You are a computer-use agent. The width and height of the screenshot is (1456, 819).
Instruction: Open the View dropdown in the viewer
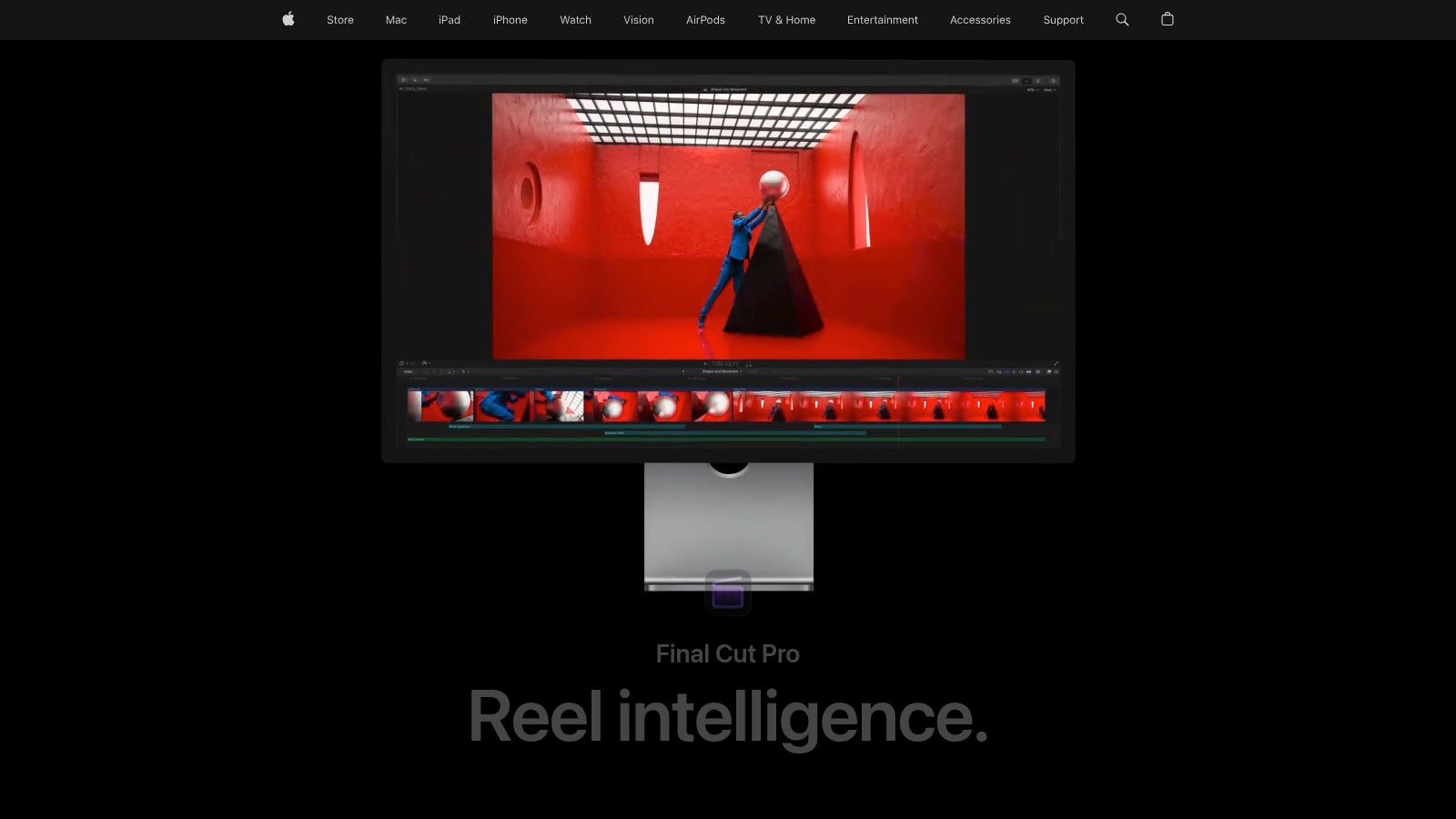point(1049,89)
